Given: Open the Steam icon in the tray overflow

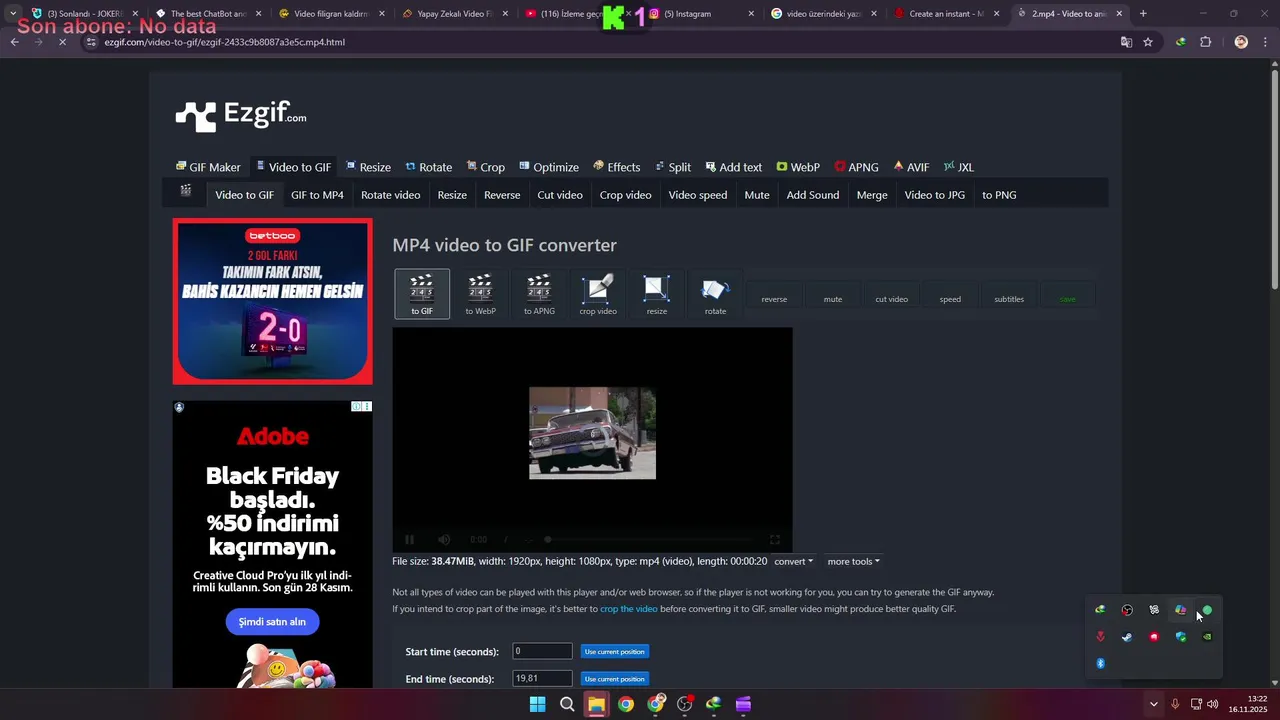Looking at the screenshot, I should 1127,637.
